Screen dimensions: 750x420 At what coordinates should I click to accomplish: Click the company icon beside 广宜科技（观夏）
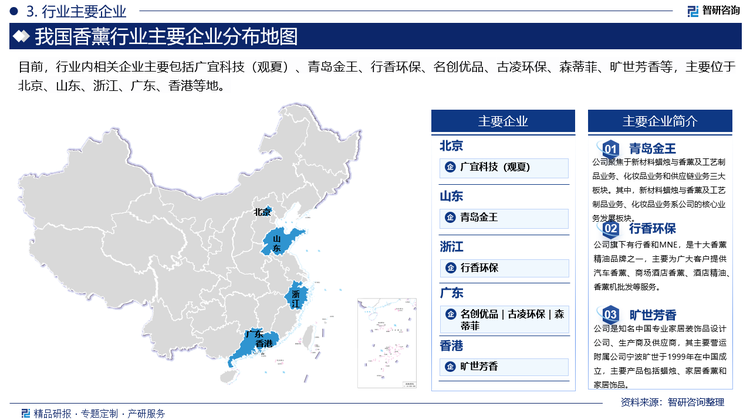tap(450, 167)
